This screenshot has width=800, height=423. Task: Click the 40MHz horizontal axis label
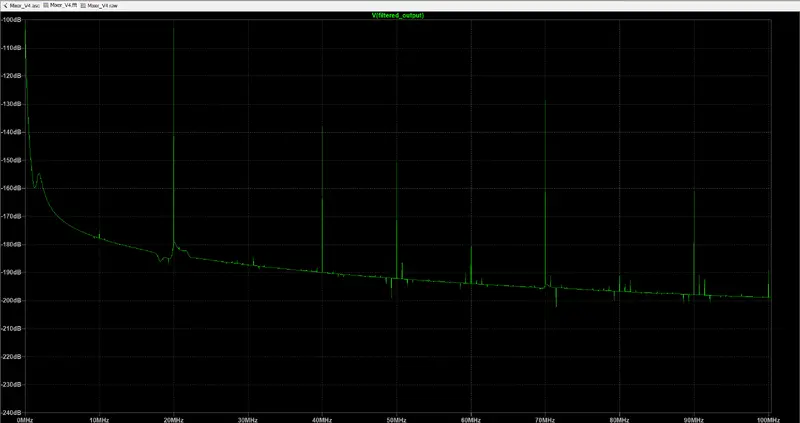point(322,420)
